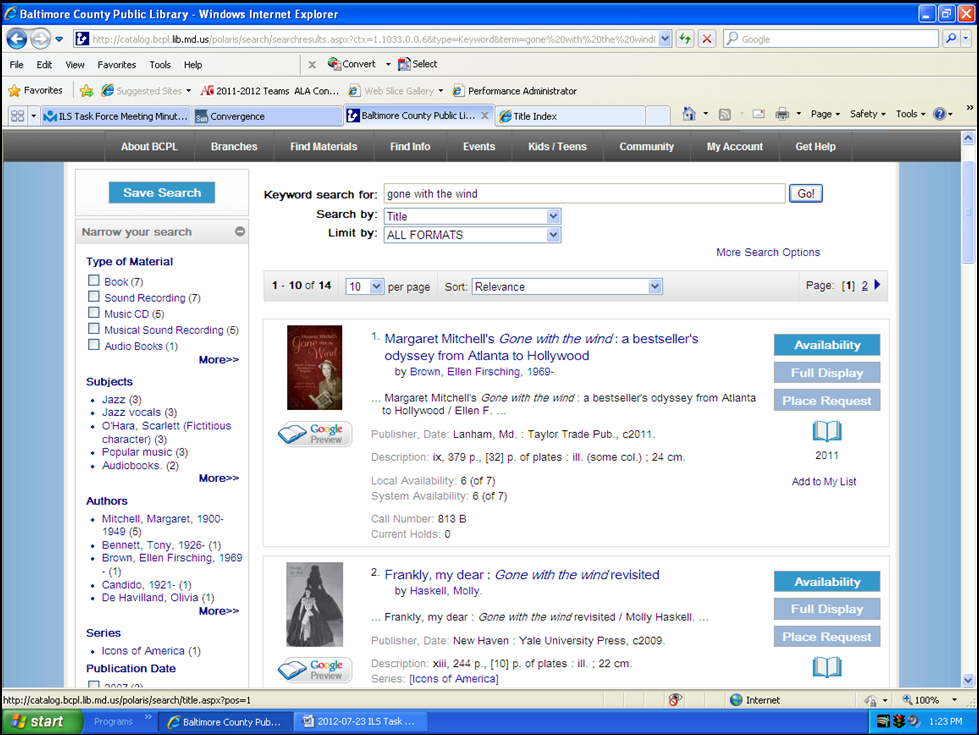
Task: Click the zoom level magnifier in status bar
Action: pos(907,700)
